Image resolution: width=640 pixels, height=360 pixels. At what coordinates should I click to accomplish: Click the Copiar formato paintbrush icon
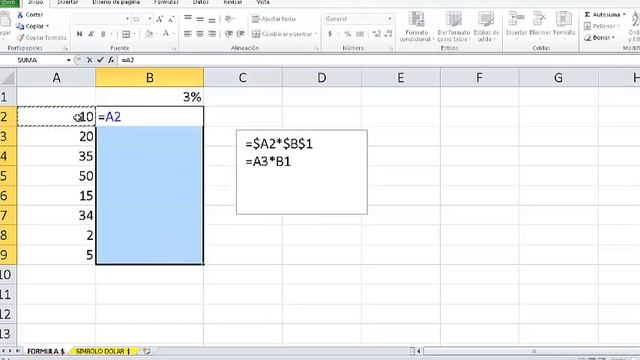click(x=20, y=38)
